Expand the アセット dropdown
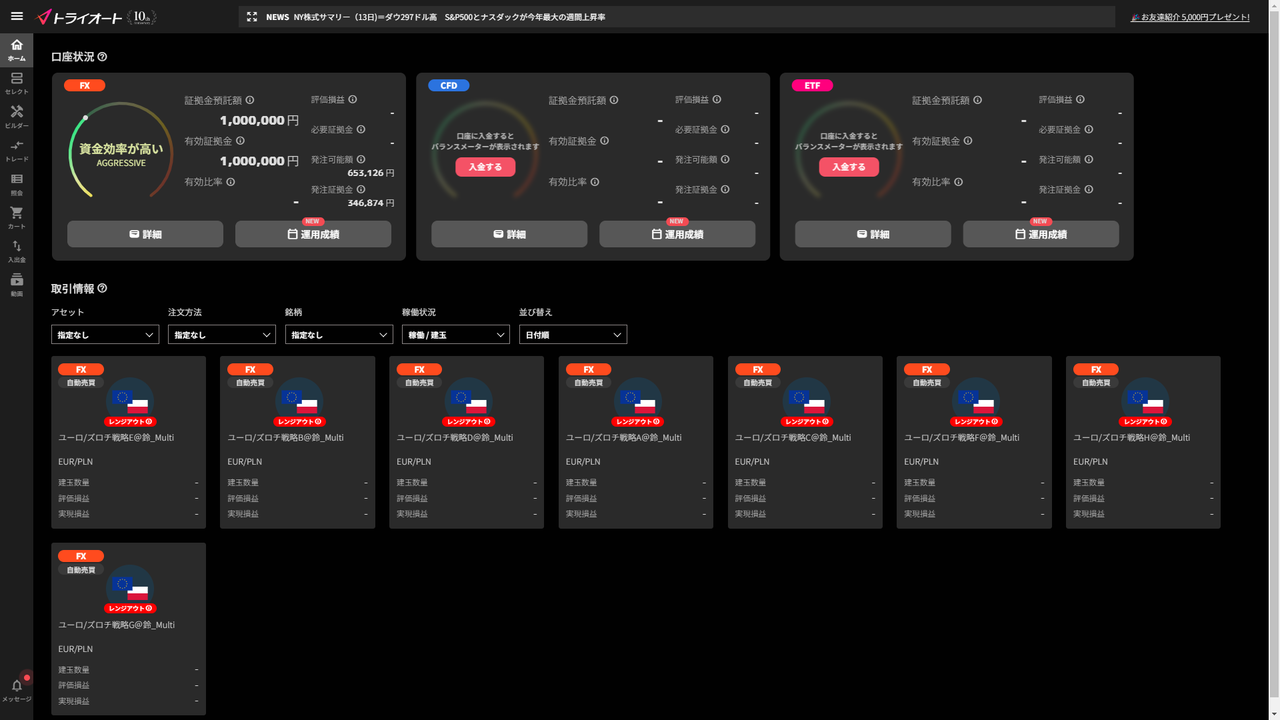This screenshot has width=1280, height=720. (105, 335)
